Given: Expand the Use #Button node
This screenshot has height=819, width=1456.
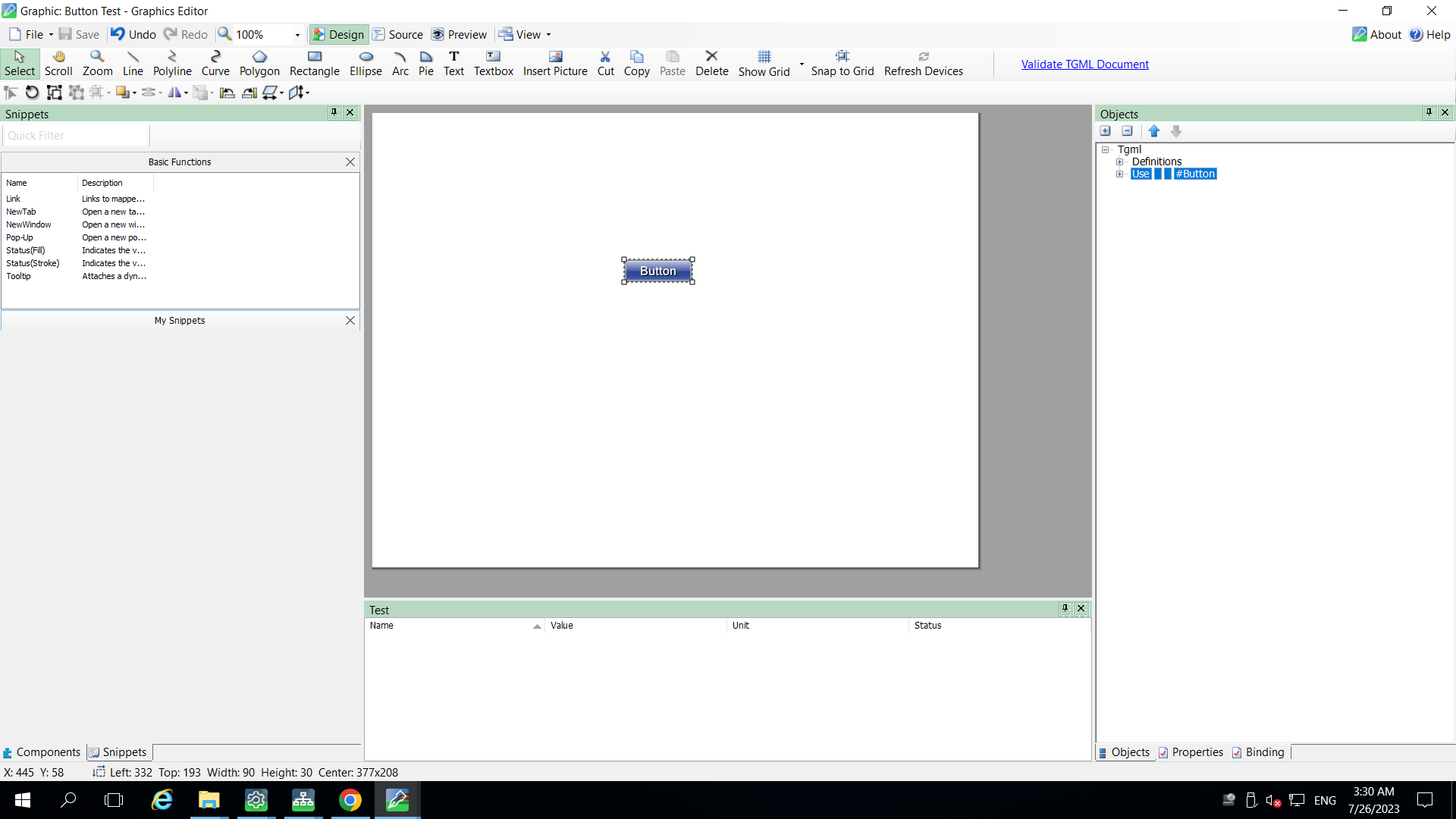Looking at the screenshot, I should click(1122, 174).
